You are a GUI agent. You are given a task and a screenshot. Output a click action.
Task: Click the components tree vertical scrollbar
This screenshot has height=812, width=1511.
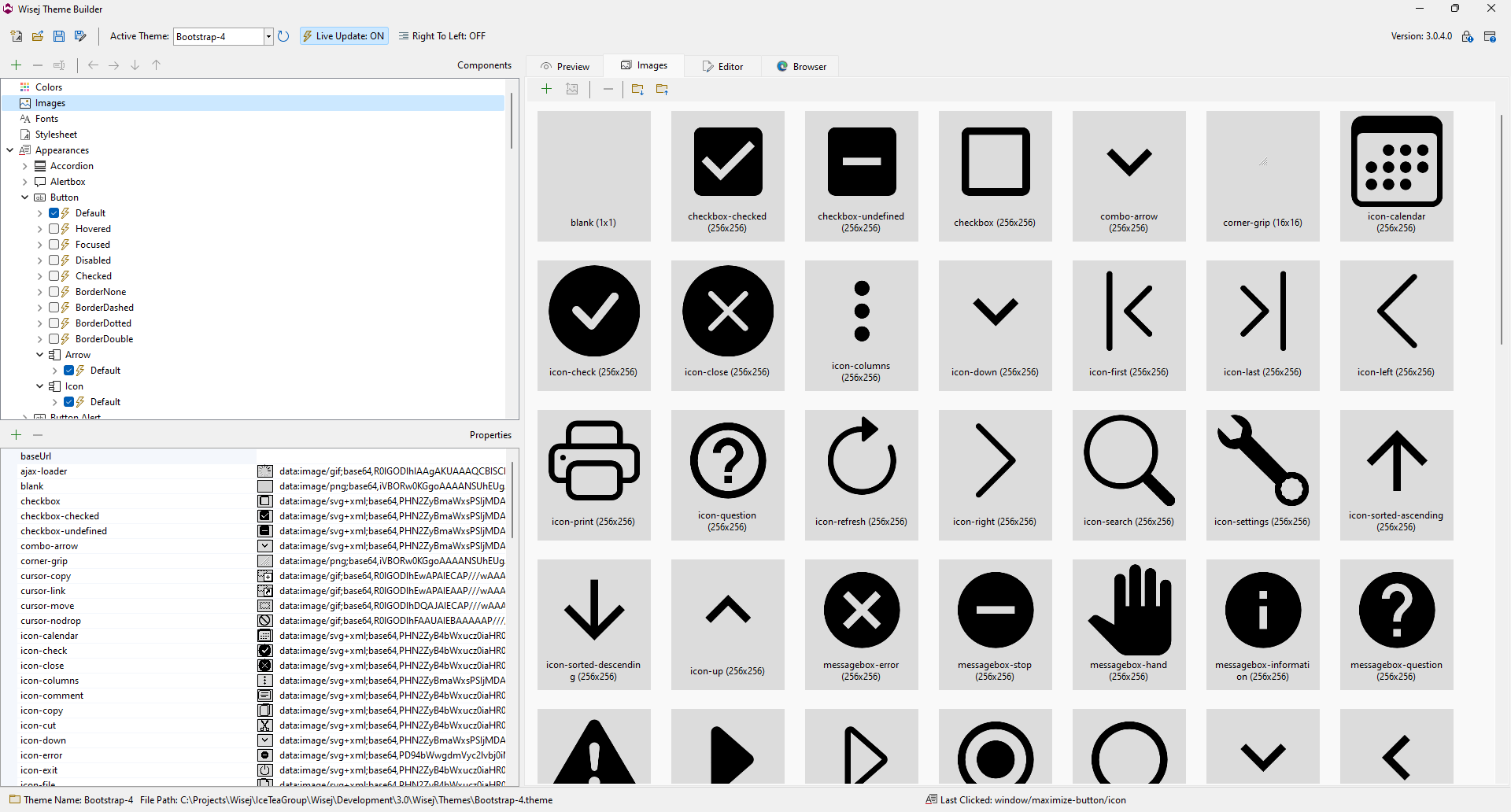coord(512,120)
